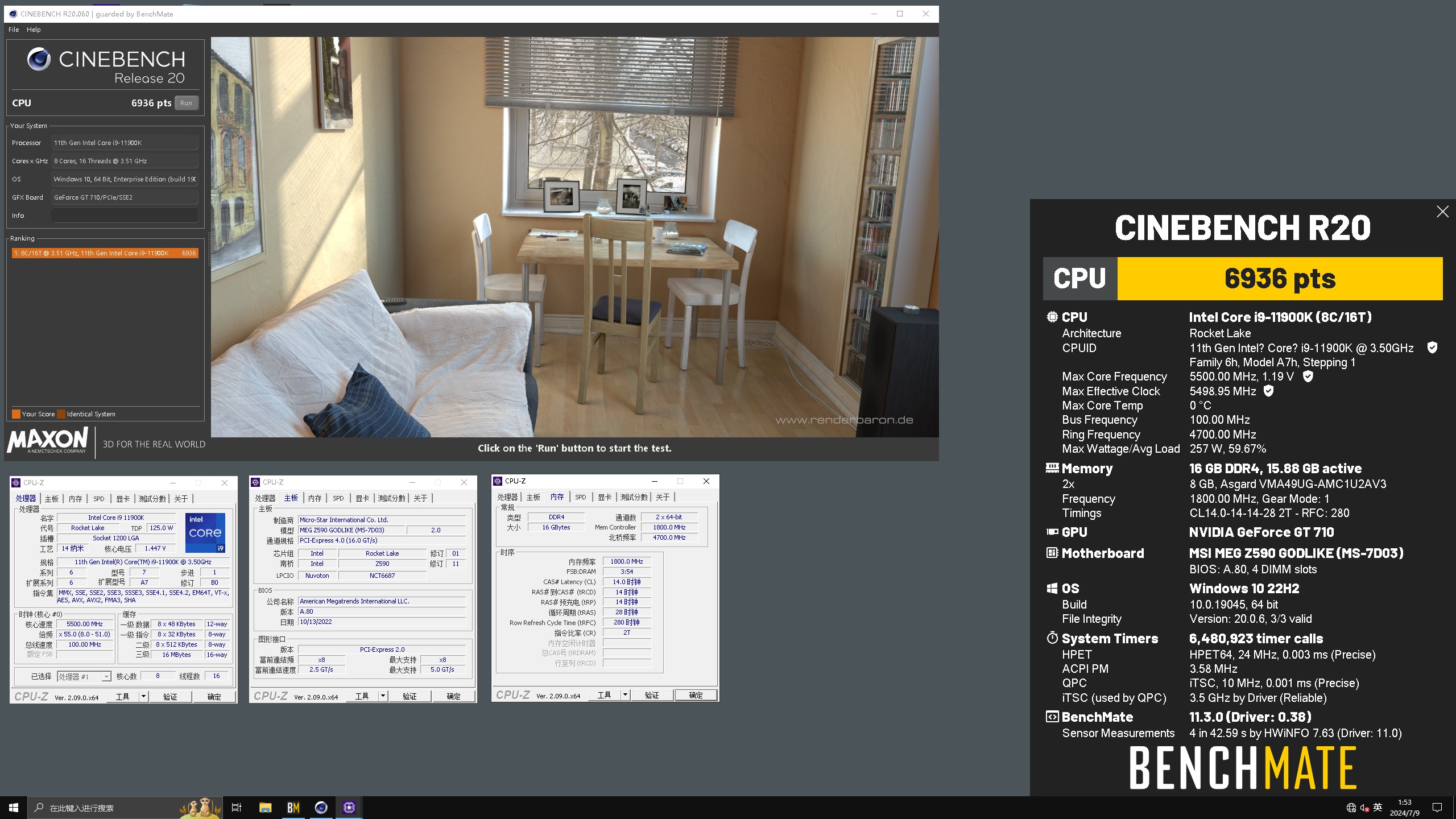Click 工具 button in first CPU-Z window
The width and height of the screenshot is (1456, 819).
[122, 697]
